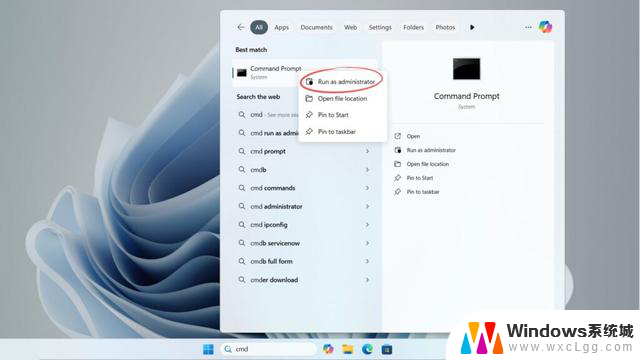
Task: Expand chevron for 'cmder download' suggestion
Action: [x=367, y=280]
